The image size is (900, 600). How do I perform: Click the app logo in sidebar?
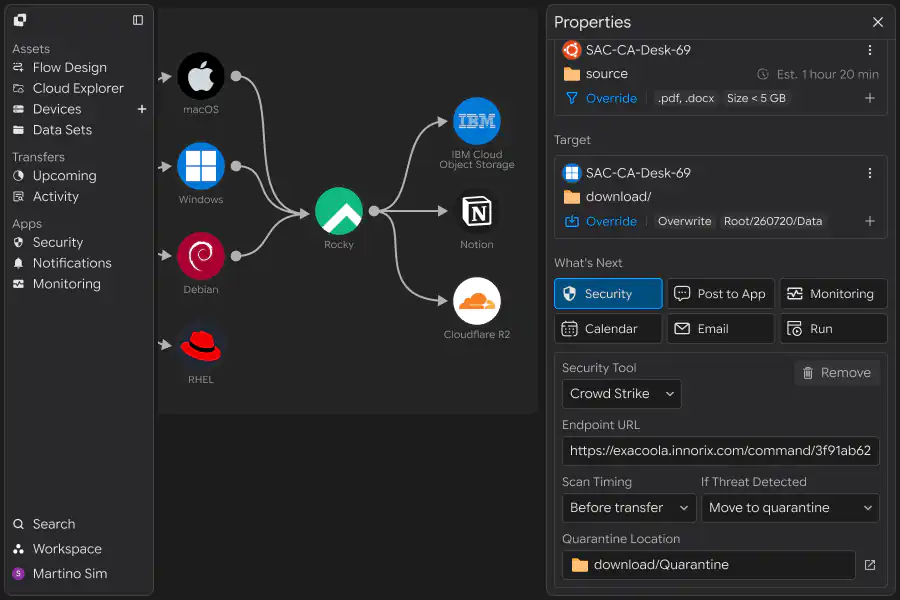tap(20, 20)
